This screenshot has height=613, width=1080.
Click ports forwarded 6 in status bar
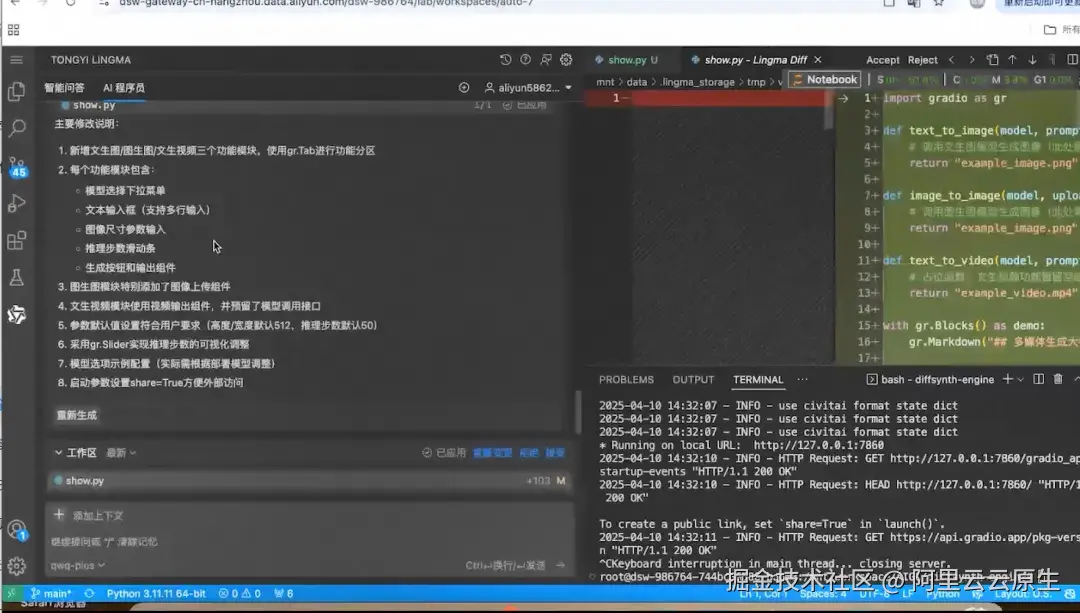283,594
